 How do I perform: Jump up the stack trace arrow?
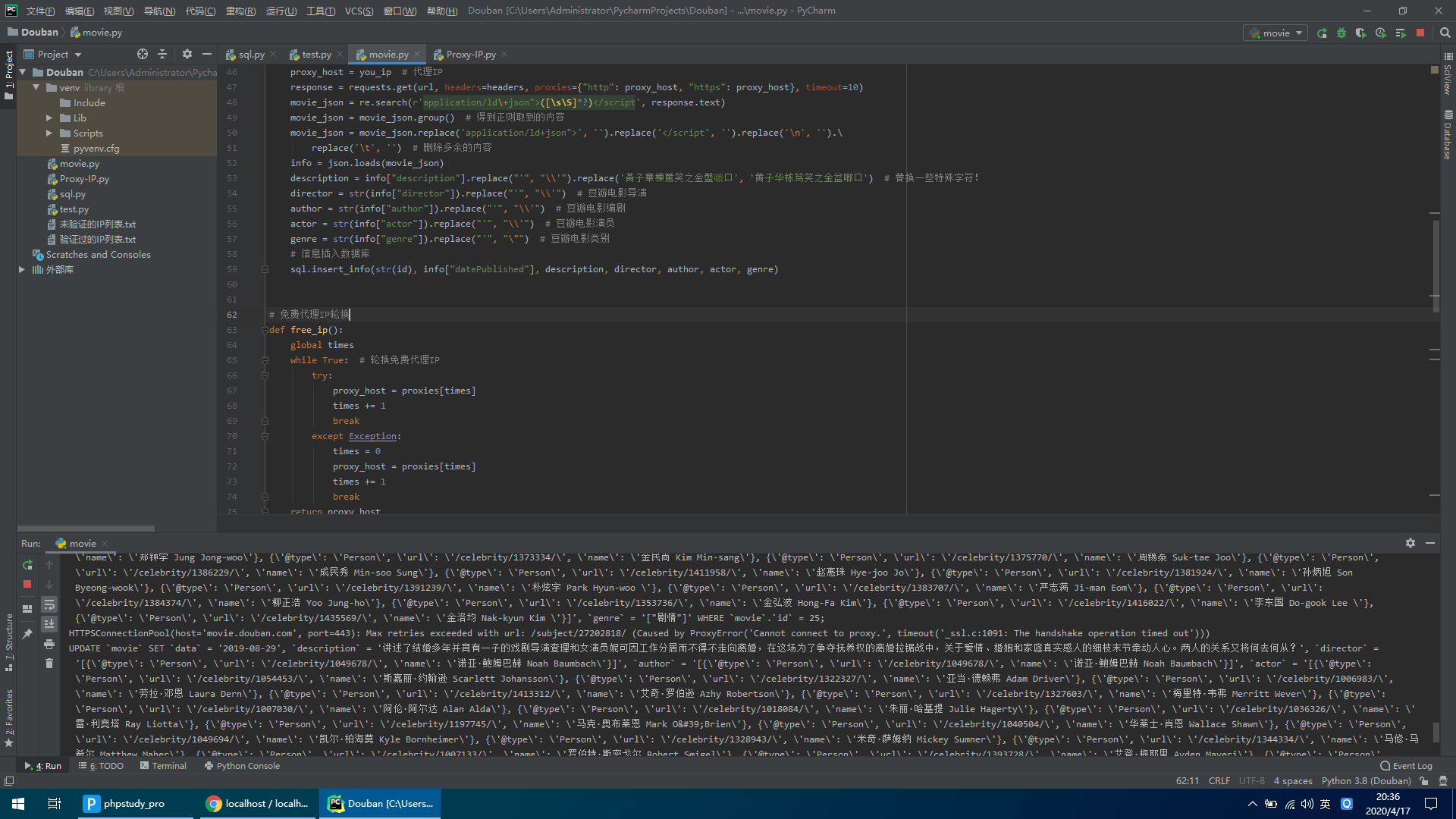(49, 564)
